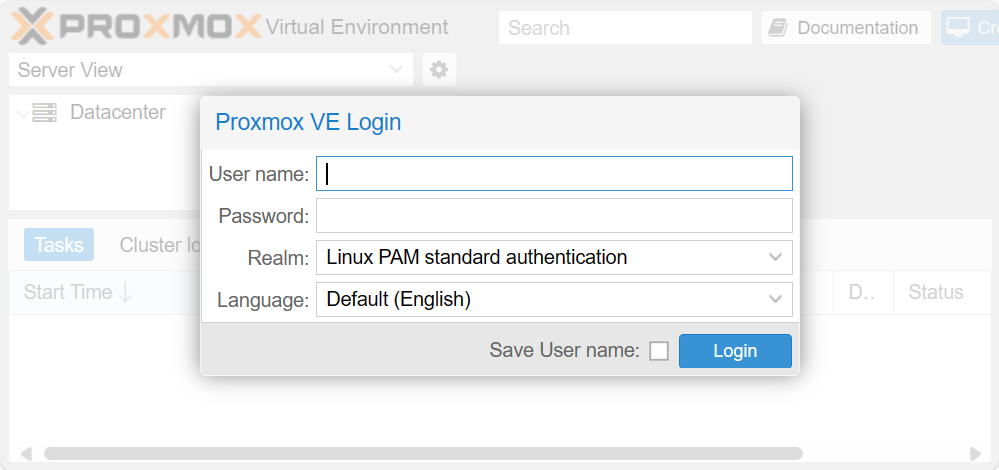This screenshot has height=470, width=999.
Task: Open the Server View dropdown
Action: [210, 70]
